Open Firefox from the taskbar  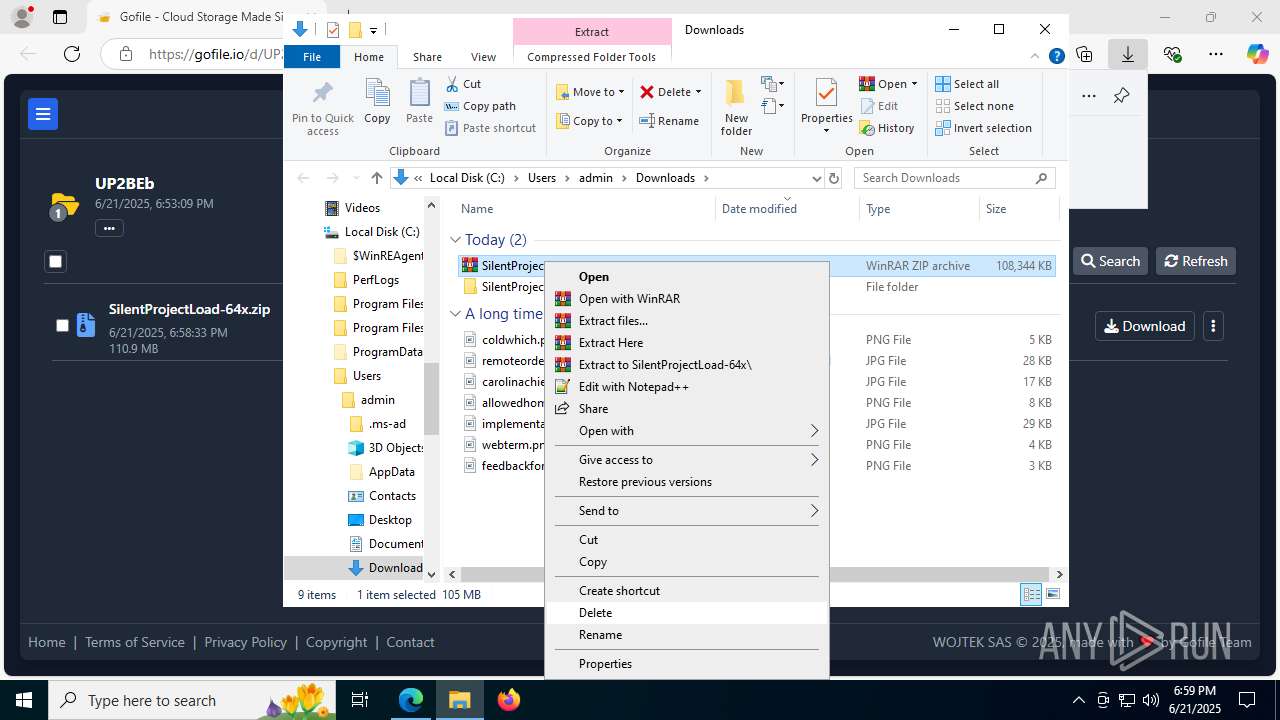[x=509, y=700]
